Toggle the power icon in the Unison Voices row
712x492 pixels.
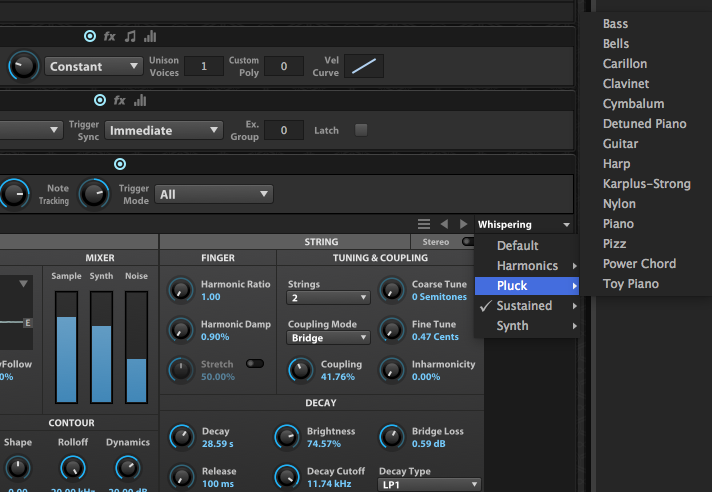[x=90, y=36]
